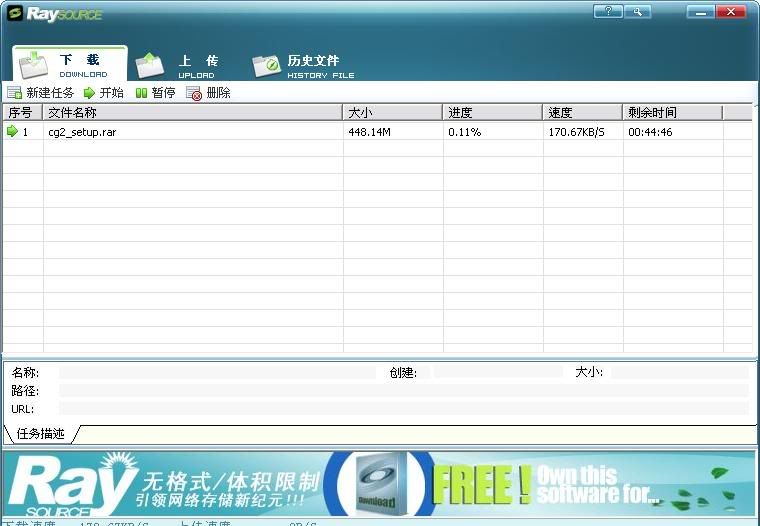Image resolution: width=760 pixels, height=526 pixels.
Task: Click the new task icon (新建任务)
Action: pyautogui.click(x=14, y=93)
